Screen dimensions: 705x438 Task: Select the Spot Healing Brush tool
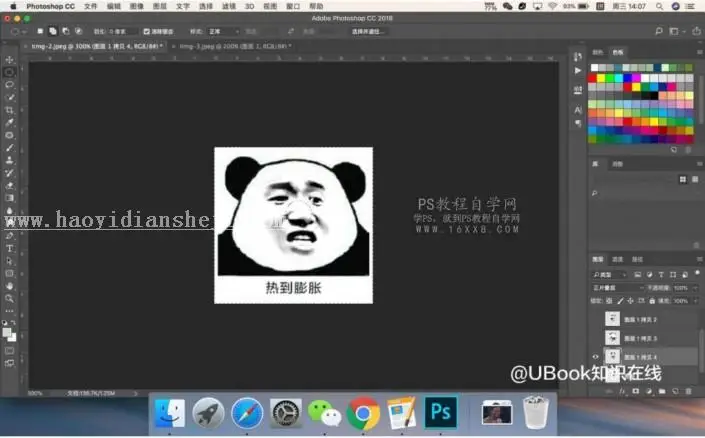click(9, 135)
